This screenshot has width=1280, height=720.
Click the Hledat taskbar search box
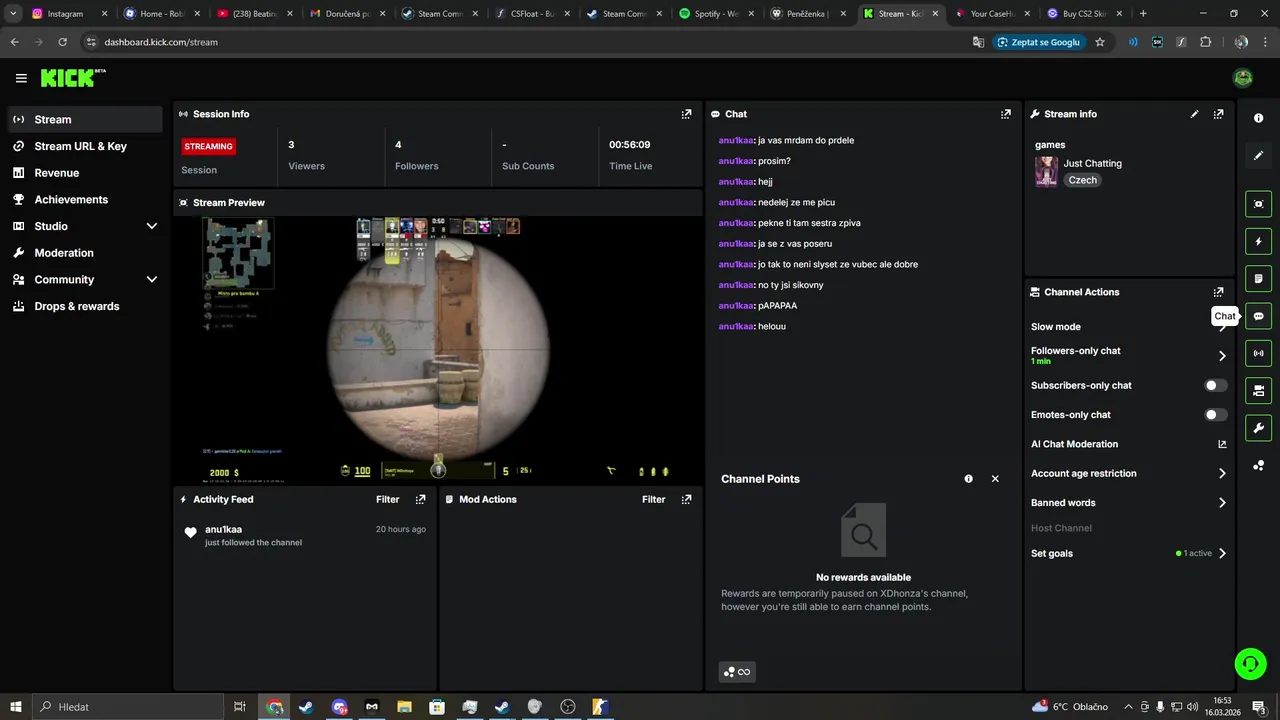[x=128, y=707]
